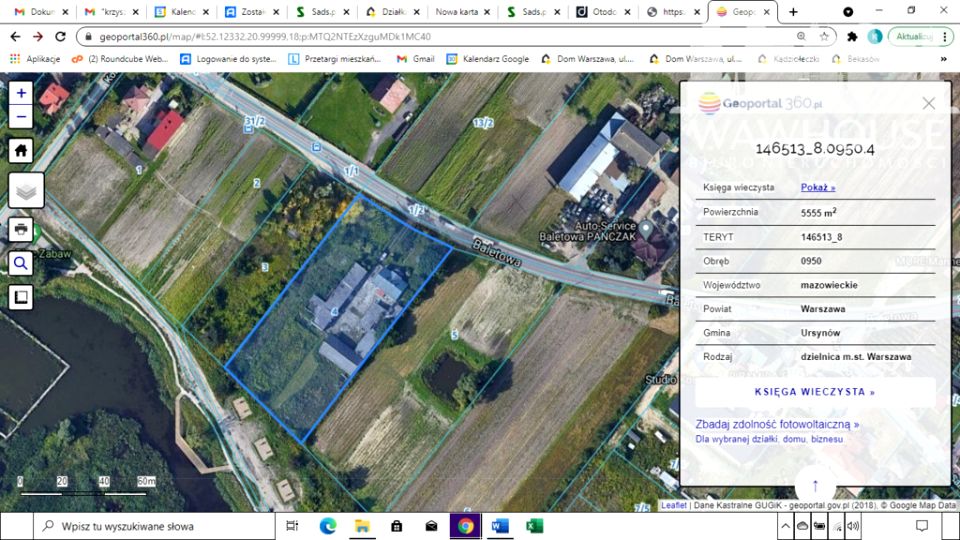Print the current map view
This screenshot has height=540, width=960.
tap(21, 230)
